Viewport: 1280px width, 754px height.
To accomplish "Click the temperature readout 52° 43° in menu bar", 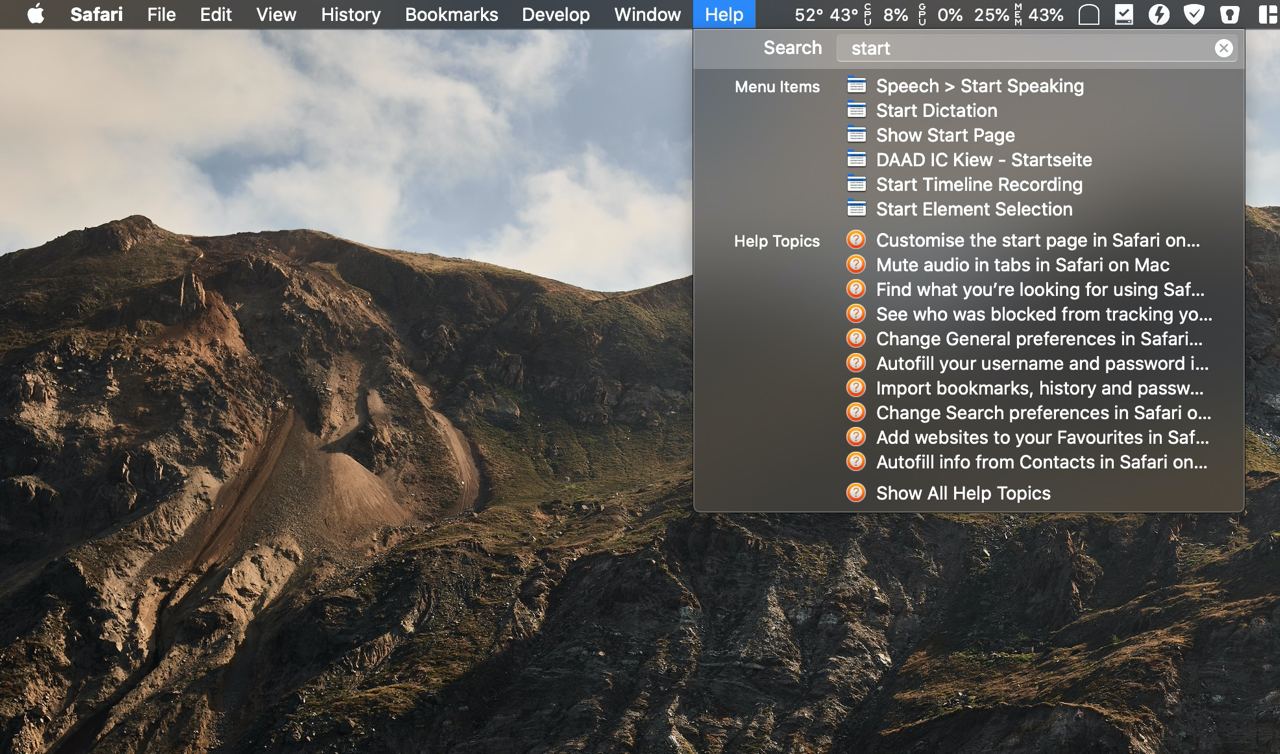I will click(x=826, y=14).
